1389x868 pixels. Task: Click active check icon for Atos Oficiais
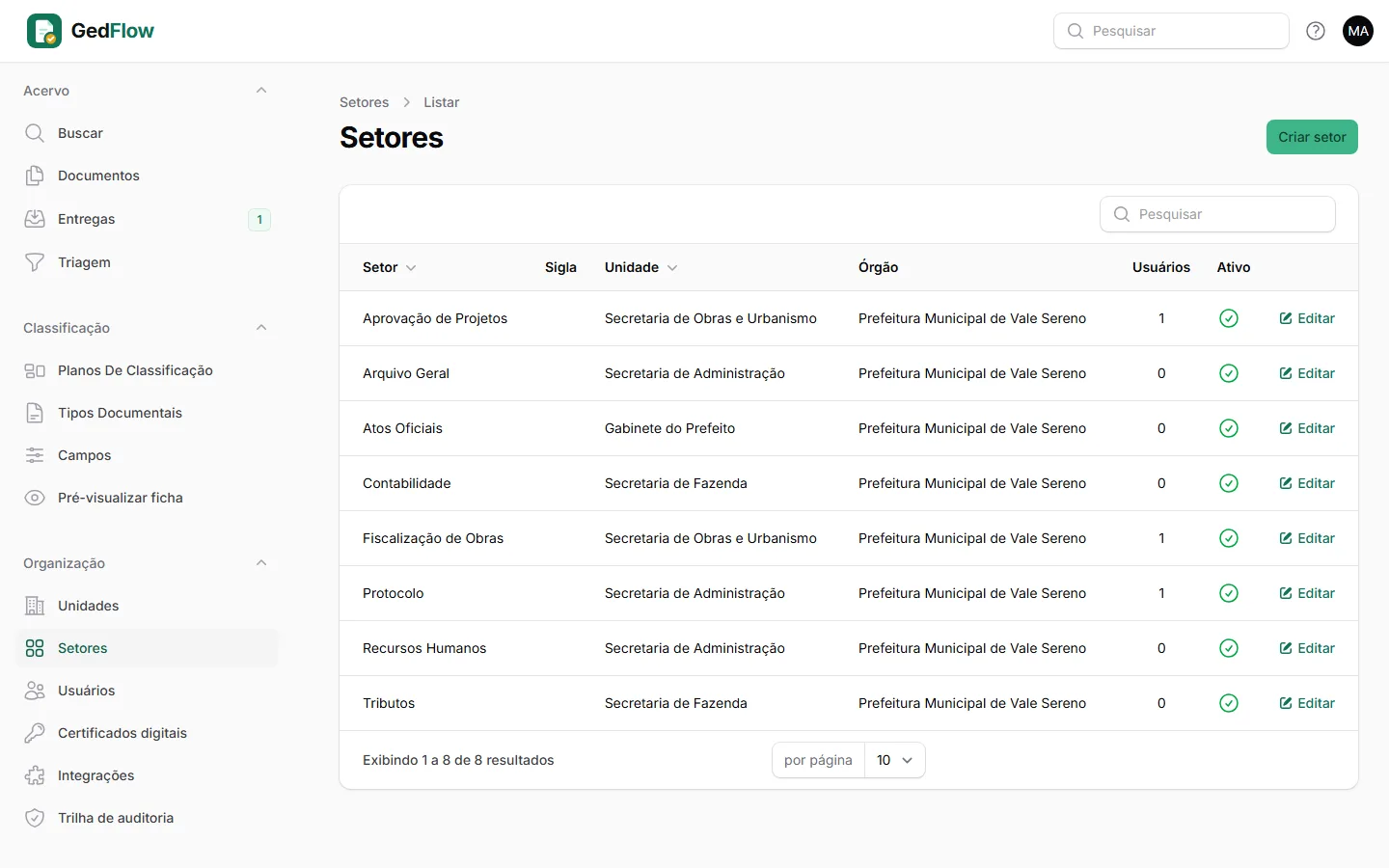1229,428
